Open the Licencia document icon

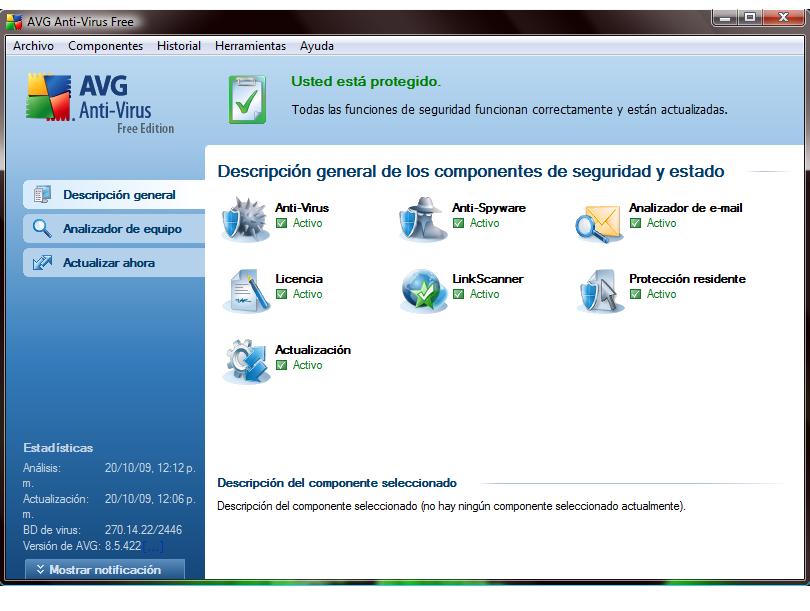click(x=246, y=290)
